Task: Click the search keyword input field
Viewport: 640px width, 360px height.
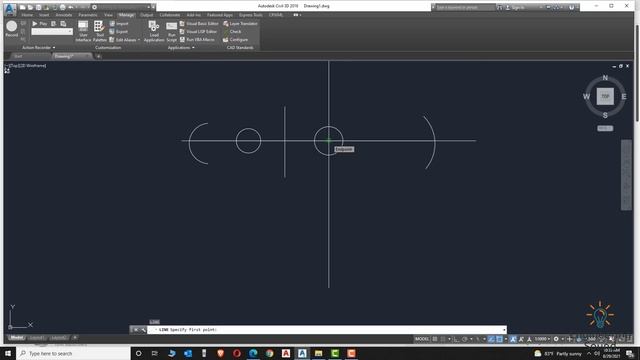Action: [x=465, y=7]
